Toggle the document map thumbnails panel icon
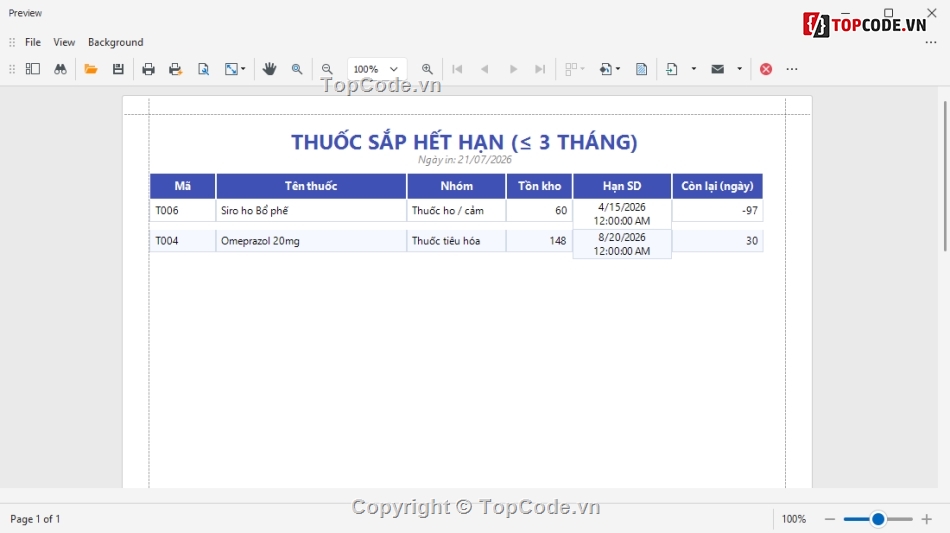This screenshot has height=533, width=950. pyautogui.click(x=33, y=69)
